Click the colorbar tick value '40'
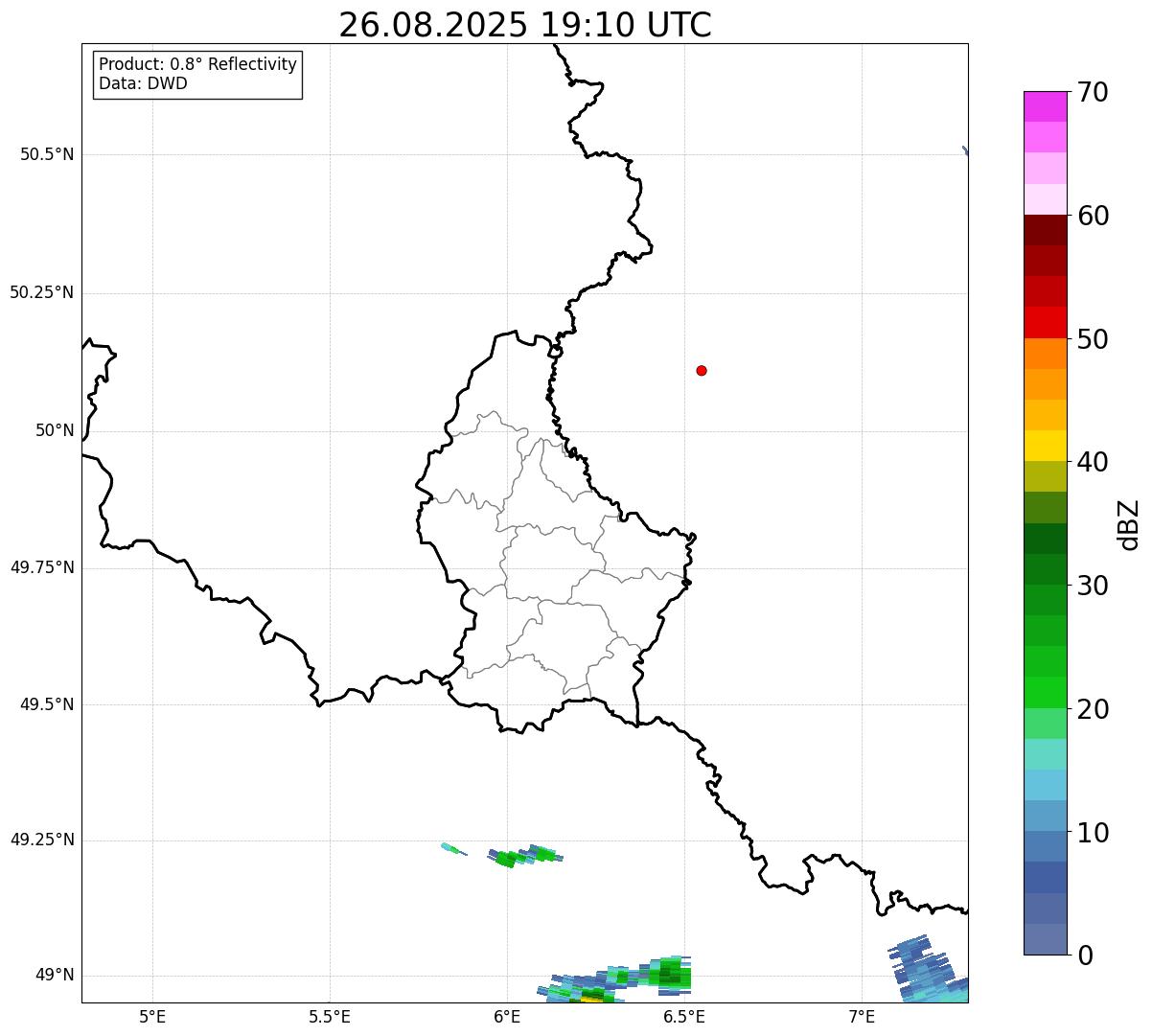 (1093, 462)
